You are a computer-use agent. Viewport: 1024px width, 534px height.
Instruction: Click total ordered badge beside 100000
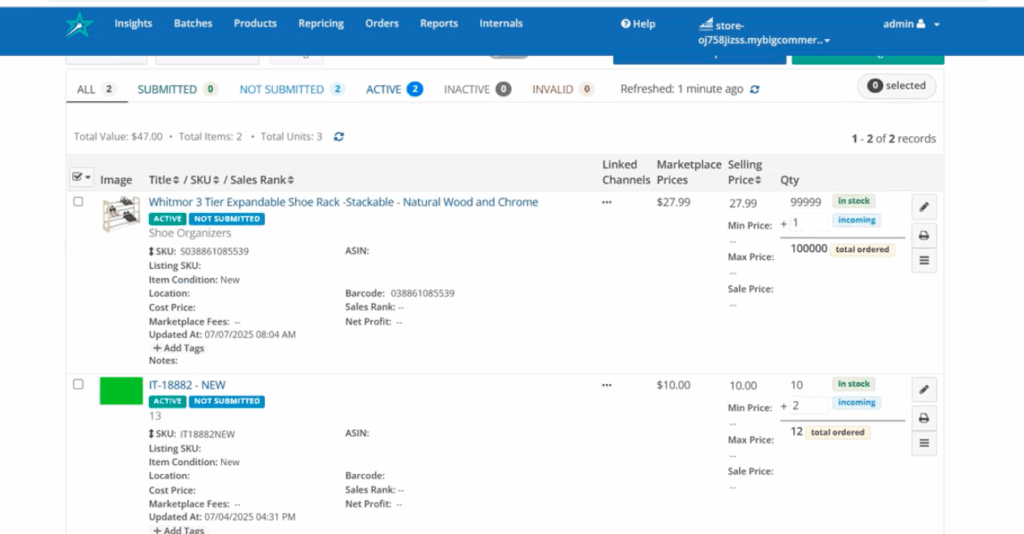tap(862, 249)
